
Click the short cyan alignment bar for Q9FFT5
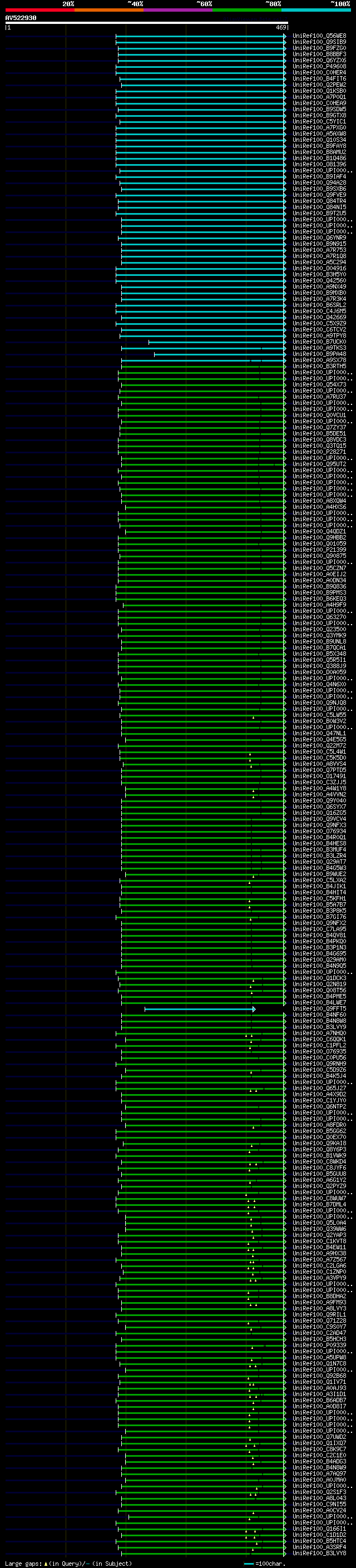coord(200,1009)
